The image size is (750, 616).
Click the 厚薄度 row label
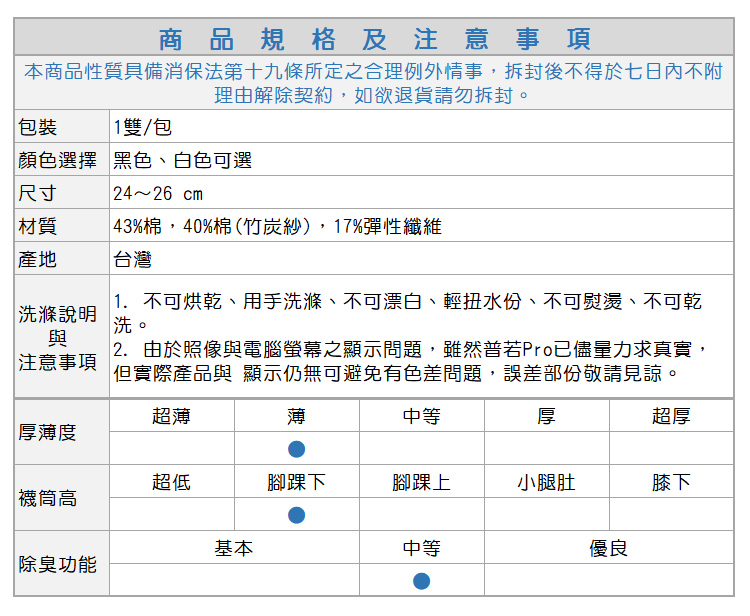click(x=47, y=432)
